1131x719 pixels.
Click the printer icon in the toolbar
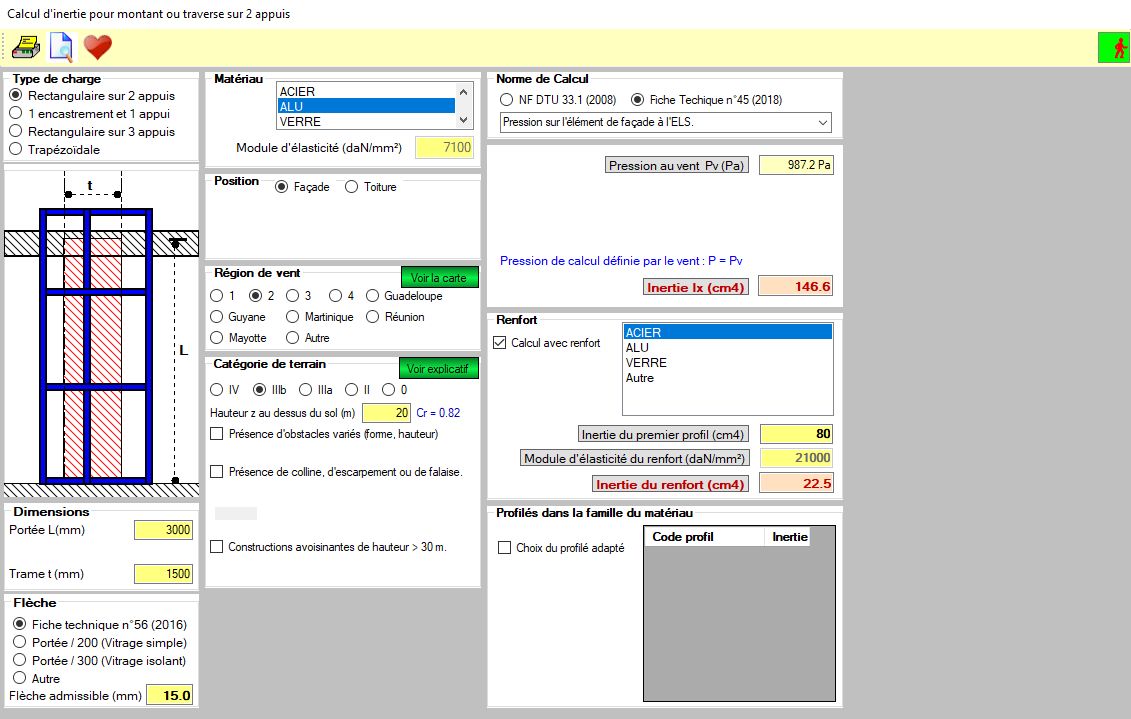[25, 47]
